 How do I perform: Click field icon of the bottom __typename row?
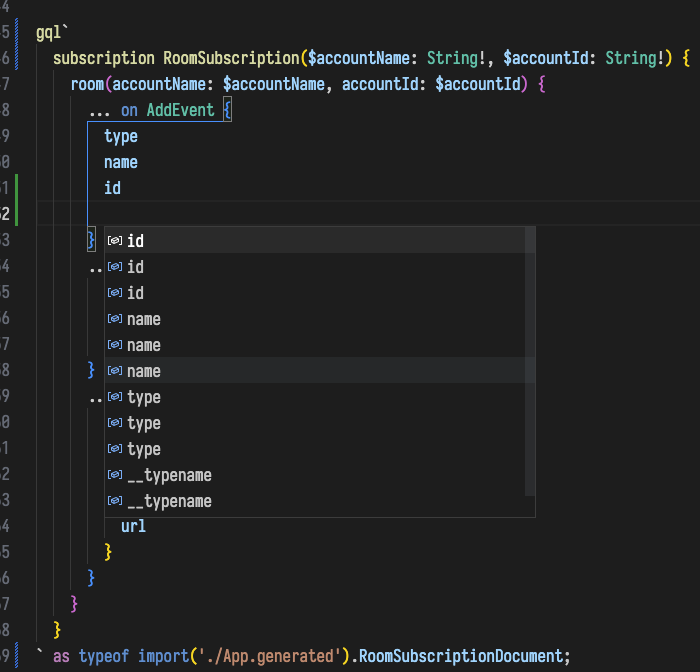click(115, 501)
